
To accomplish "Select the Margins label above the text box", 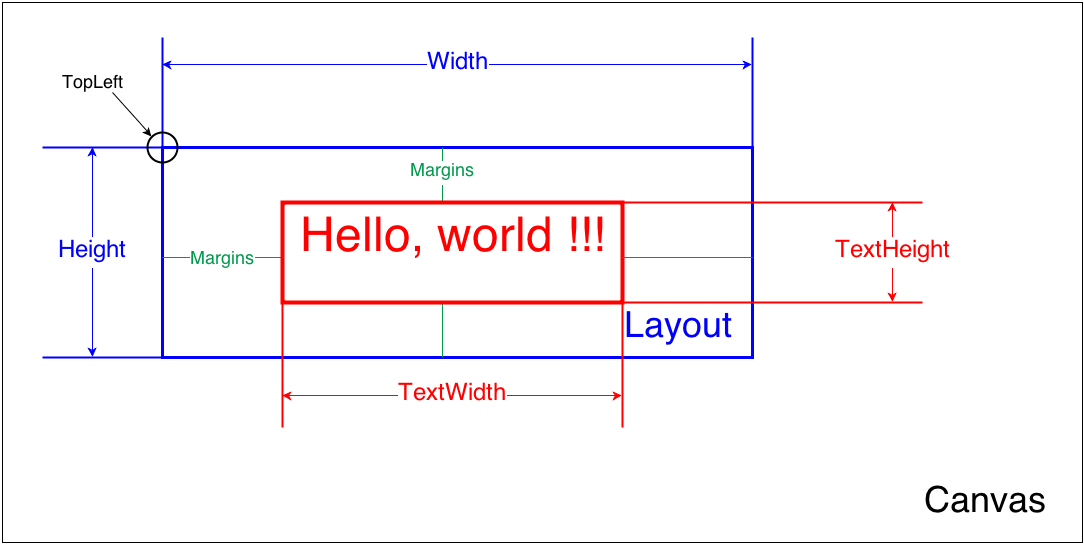I will [441, 170].
